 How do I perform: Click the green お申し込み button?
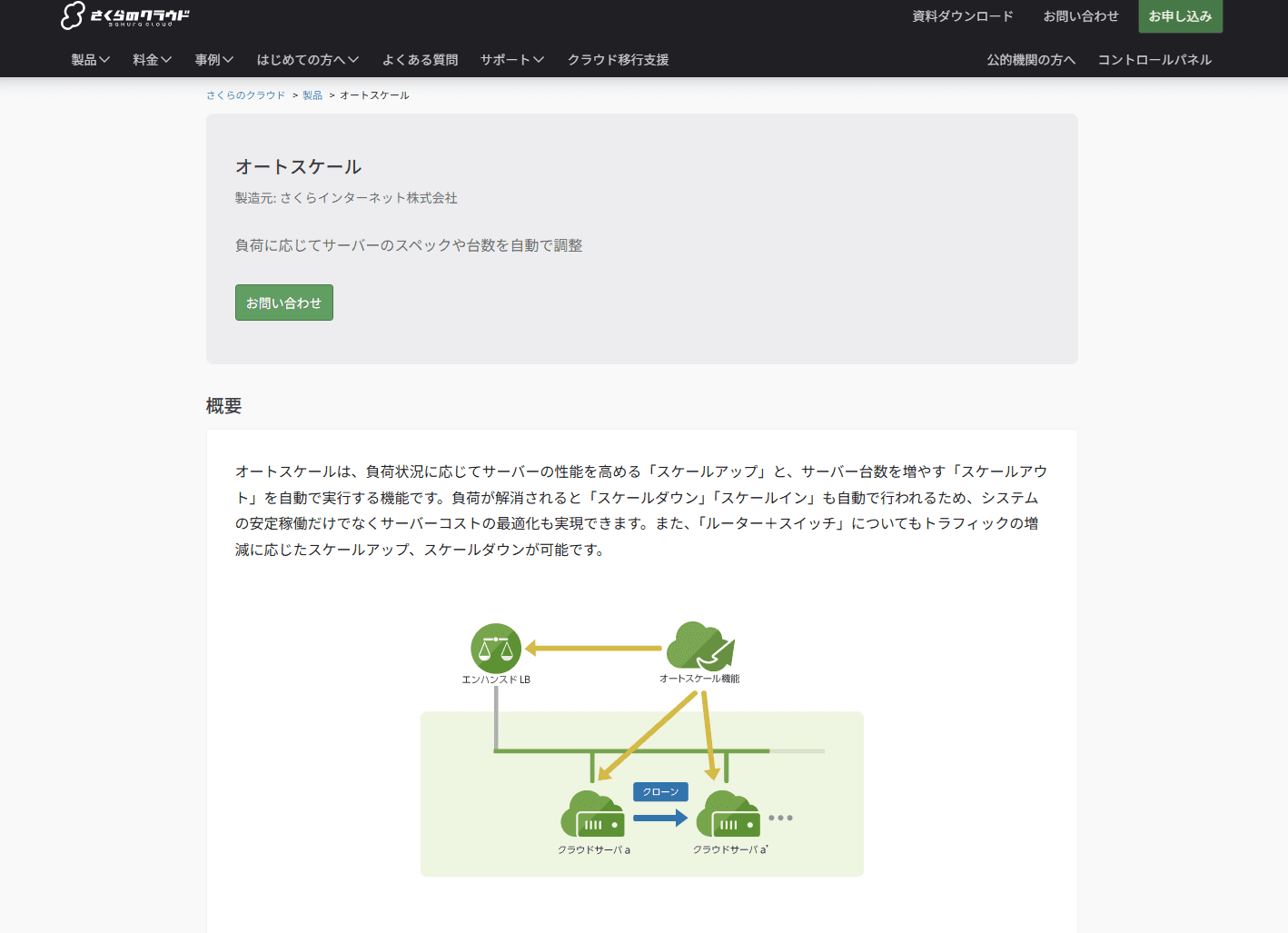click(1180, 16)
